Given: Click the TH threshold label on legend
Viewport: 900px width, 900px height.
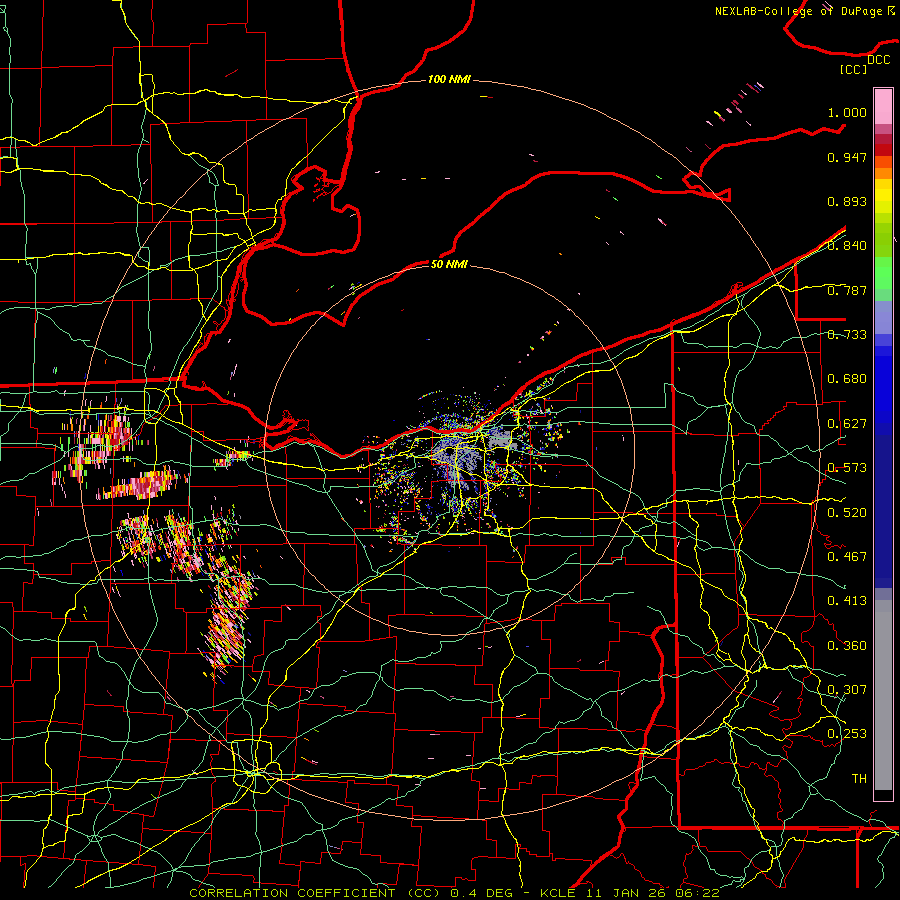Looking at the screenshot, I should coord(859,779).
